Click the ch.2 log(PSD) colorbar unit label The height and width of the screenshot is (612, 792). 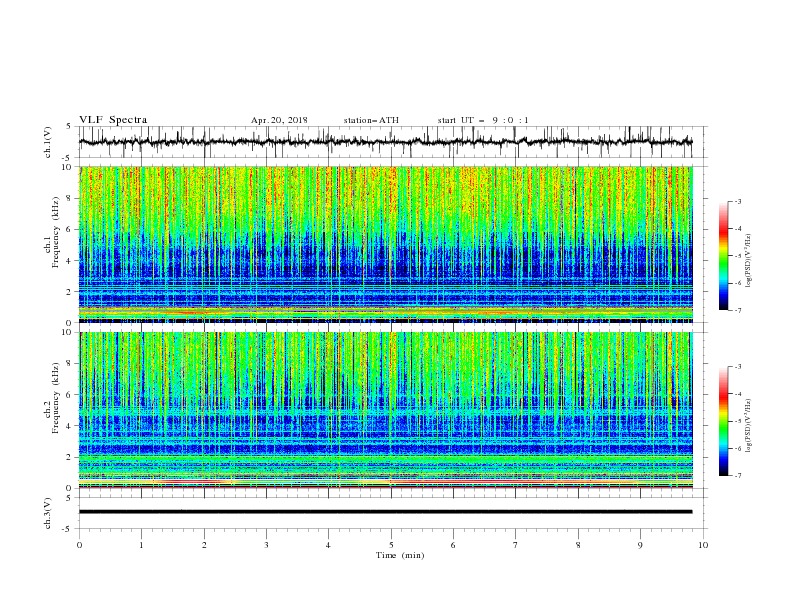coord(749,426)
